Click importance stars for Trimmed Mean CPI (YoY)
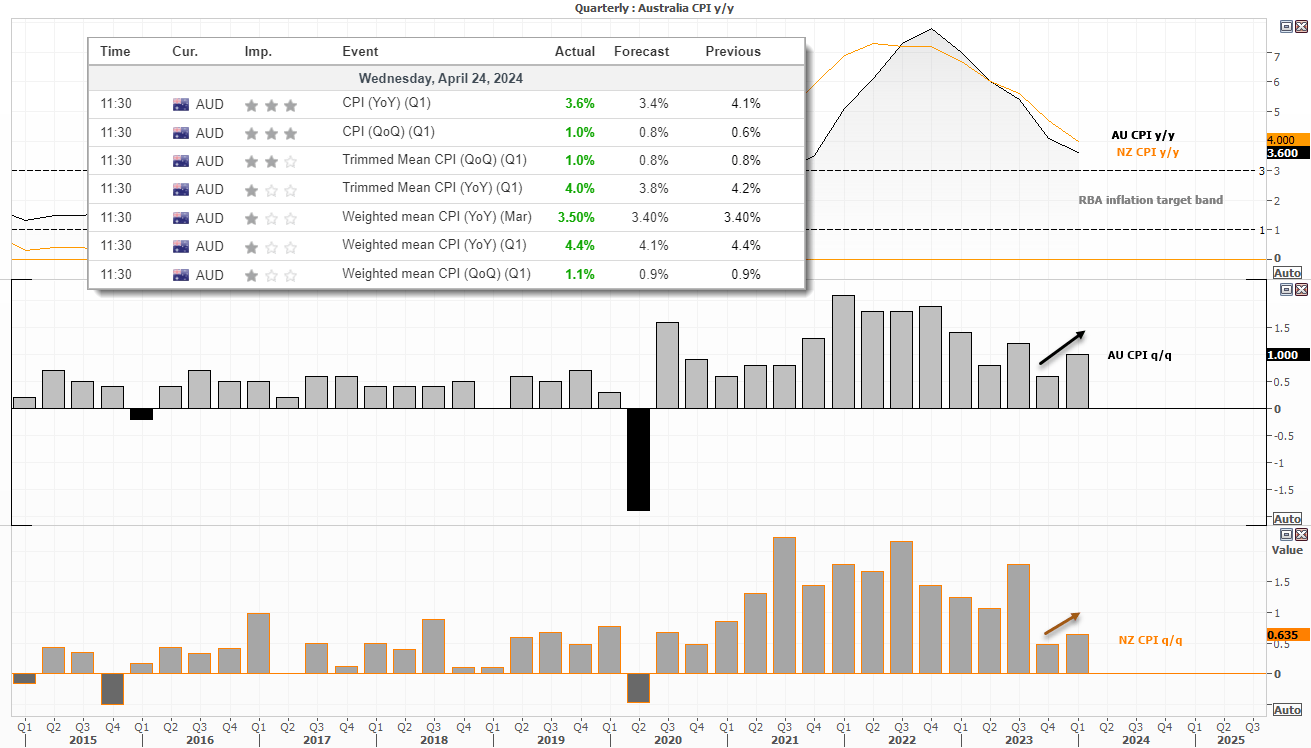 [271, 189]
